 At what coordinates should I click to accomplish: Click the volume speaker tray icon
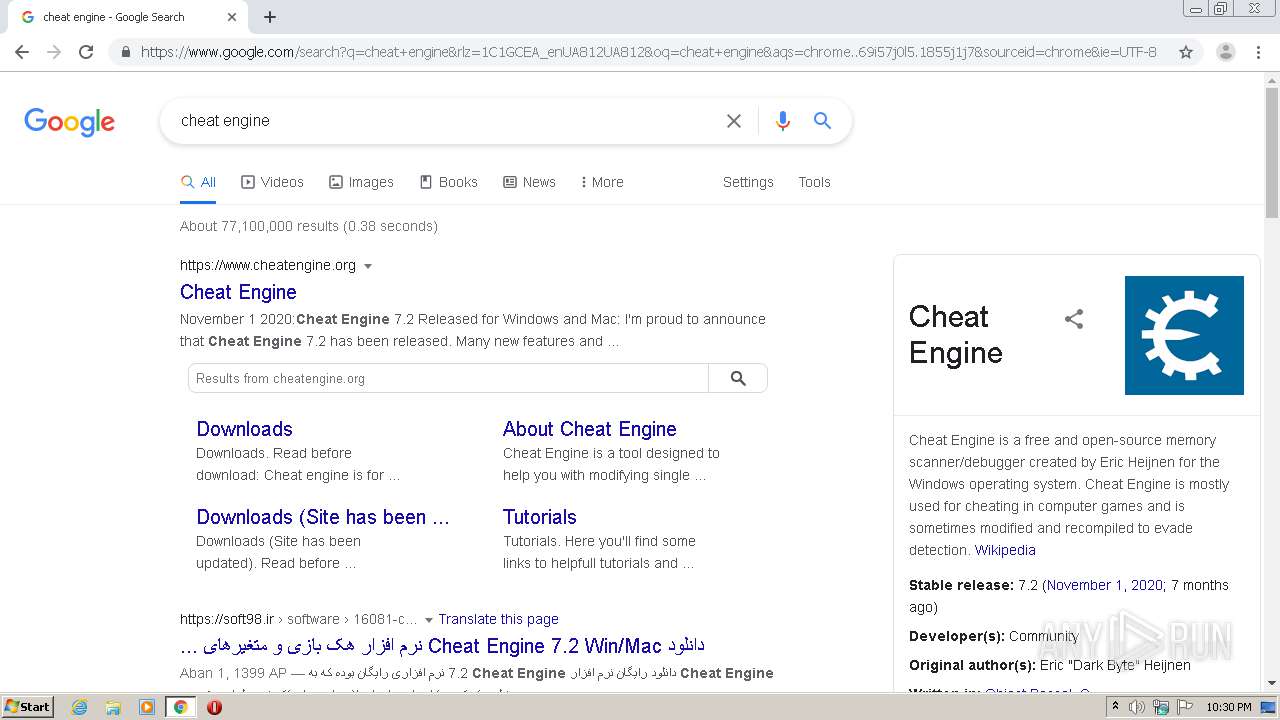click(1137, 707)
